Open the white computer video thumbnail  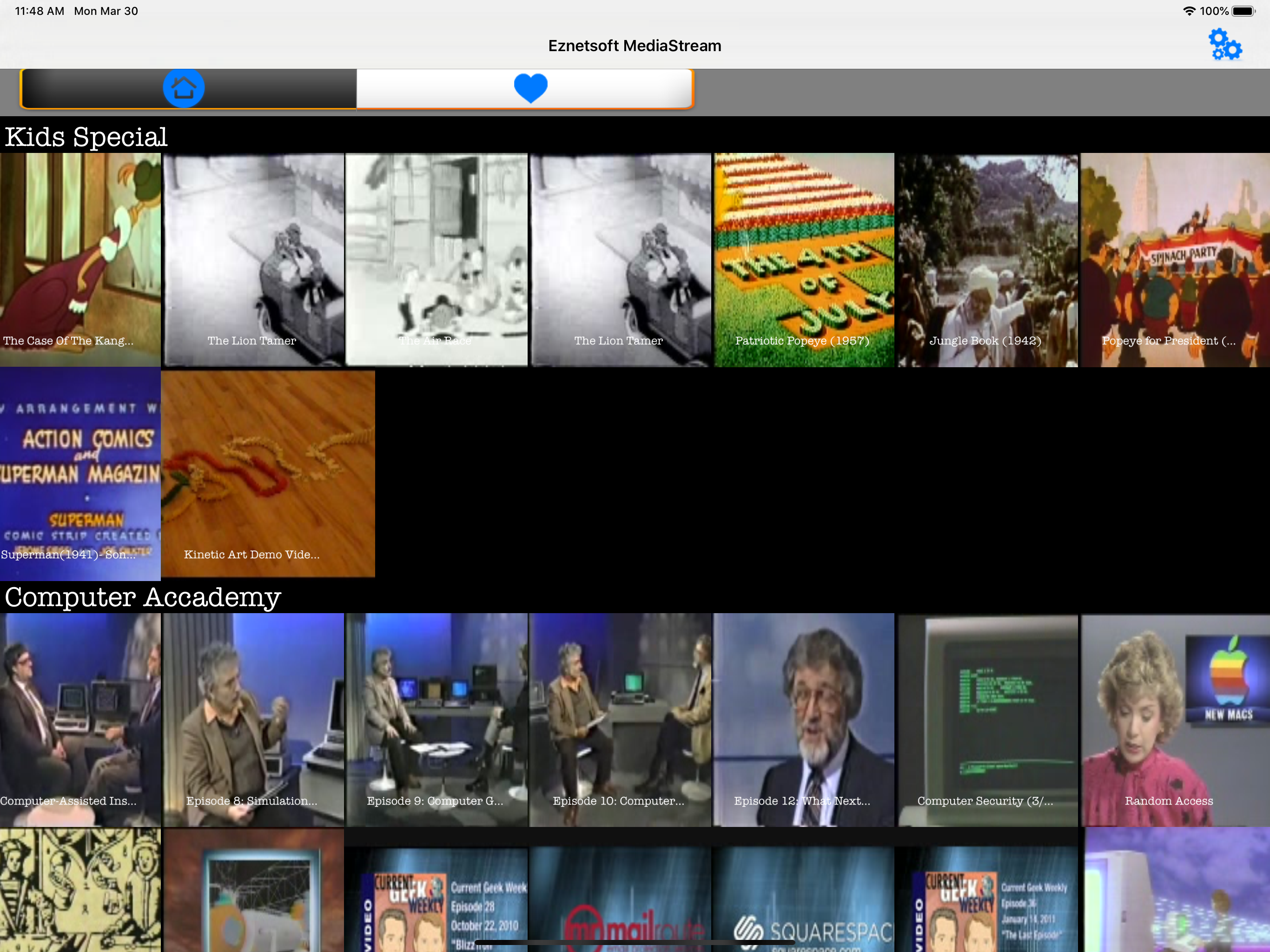tap(1175, 890)
